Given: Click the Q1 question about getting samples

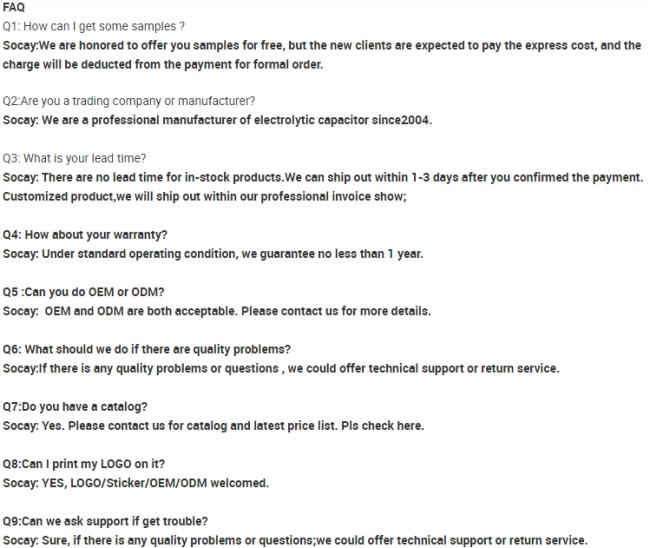Looking at the screenshot, I should pyautogui.click(x=93, y=25).
